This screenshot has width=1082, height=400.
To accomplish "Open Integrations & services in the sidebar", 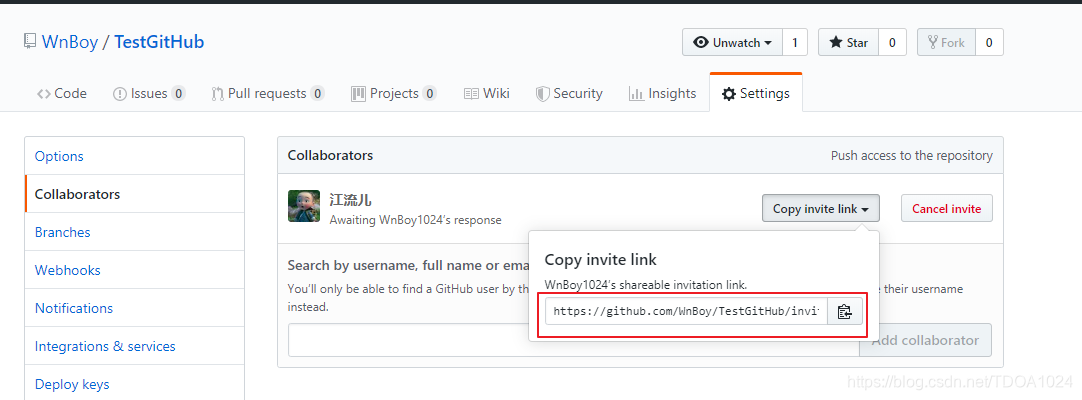I will click(135, 346).
